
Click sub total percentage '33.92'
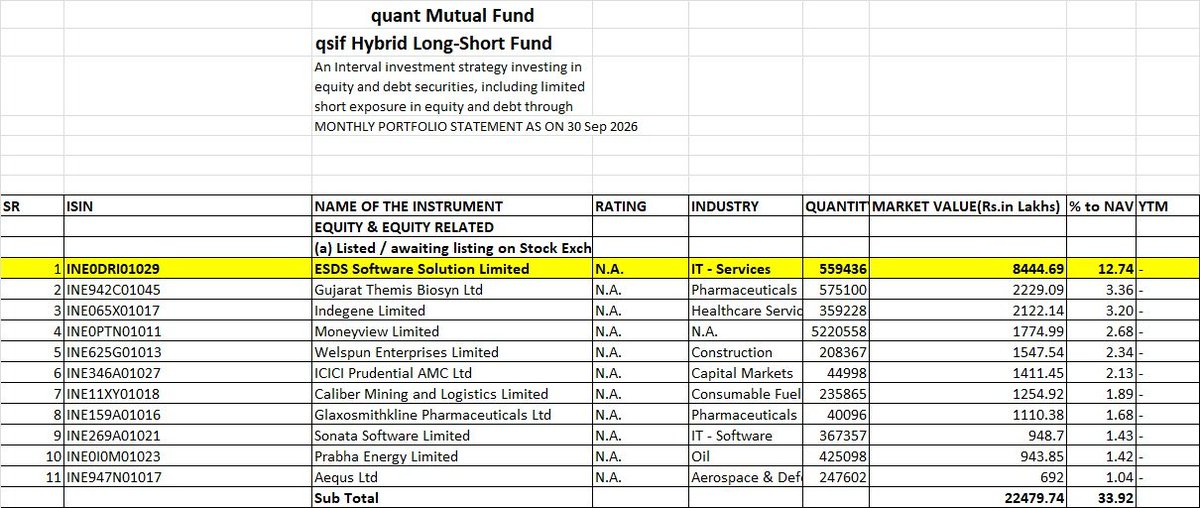click(1101, 497)
